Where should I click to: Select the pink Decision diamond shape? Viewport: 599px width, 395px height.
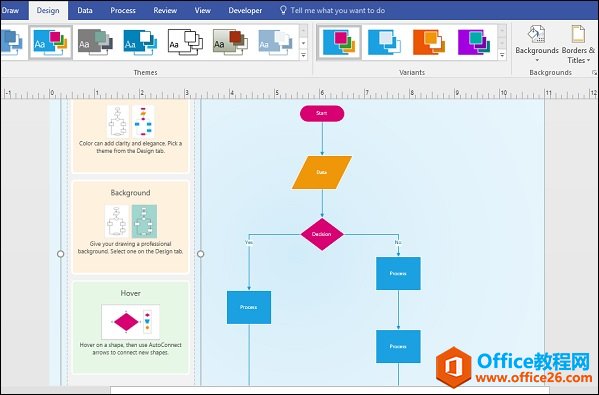[322, 234]
